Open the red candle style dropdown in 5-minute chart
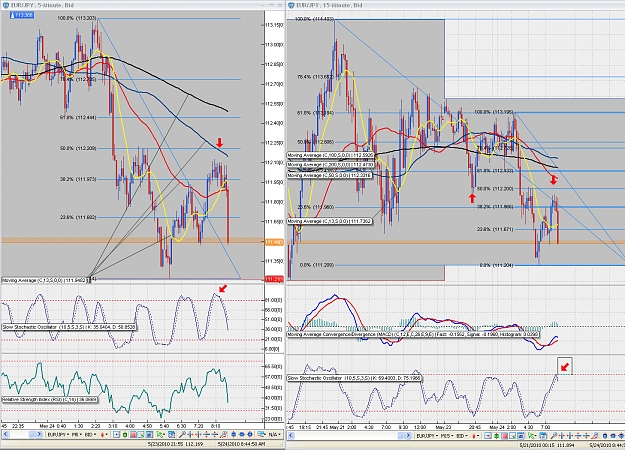 [x=104, y=434]
